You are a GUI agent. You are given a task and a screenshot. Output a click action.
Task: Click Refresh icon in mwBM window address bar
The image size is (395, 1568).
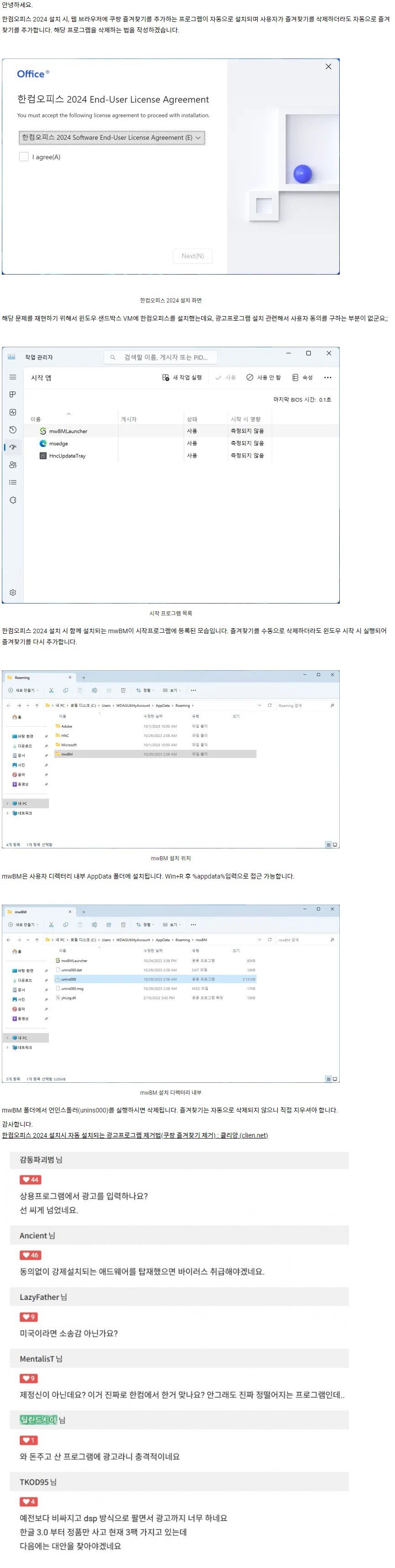pyautogui.click(x=269, y=940)
